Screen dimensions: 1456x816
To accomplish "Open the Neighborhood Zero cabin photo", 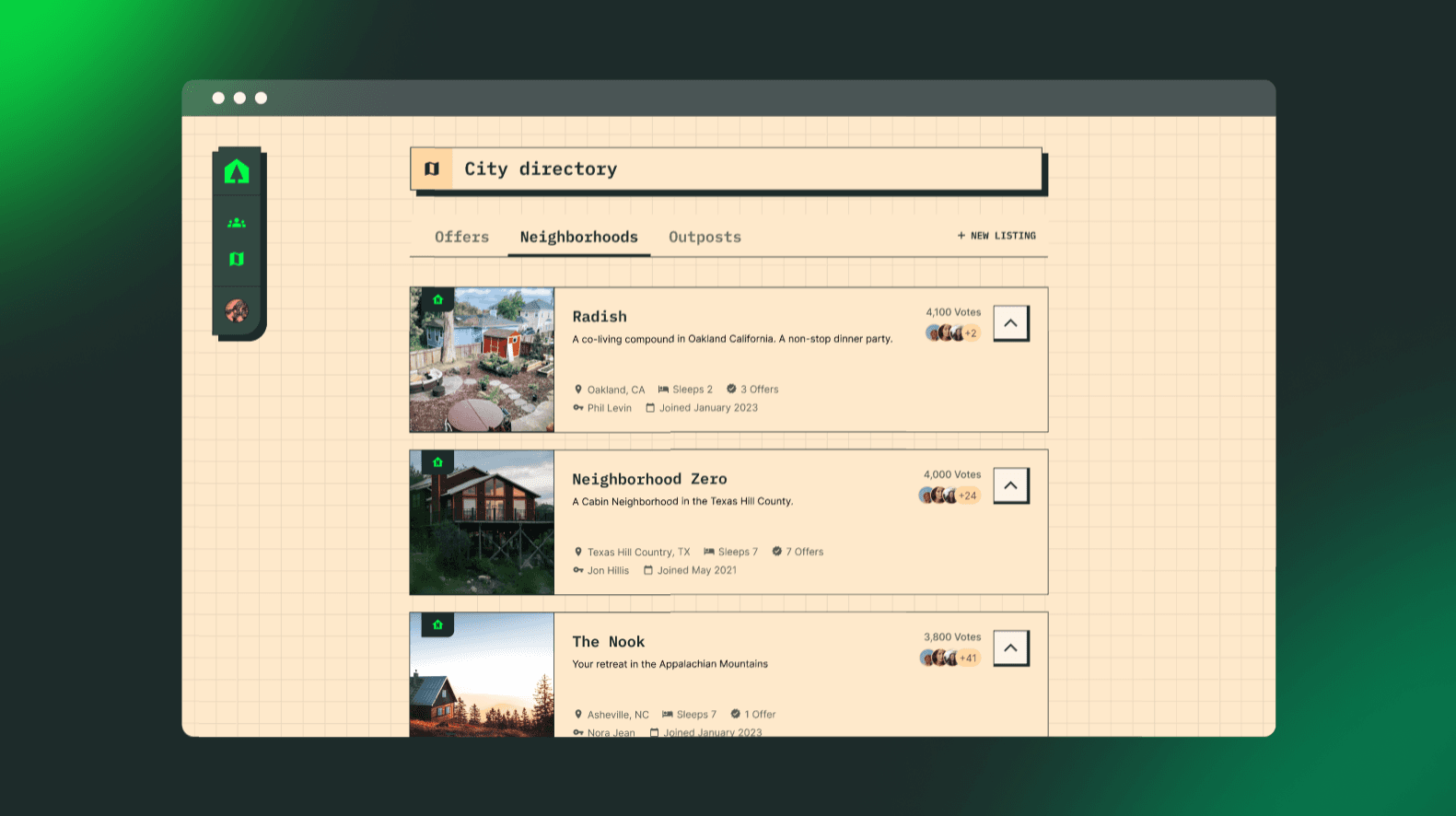I will 483,522.
